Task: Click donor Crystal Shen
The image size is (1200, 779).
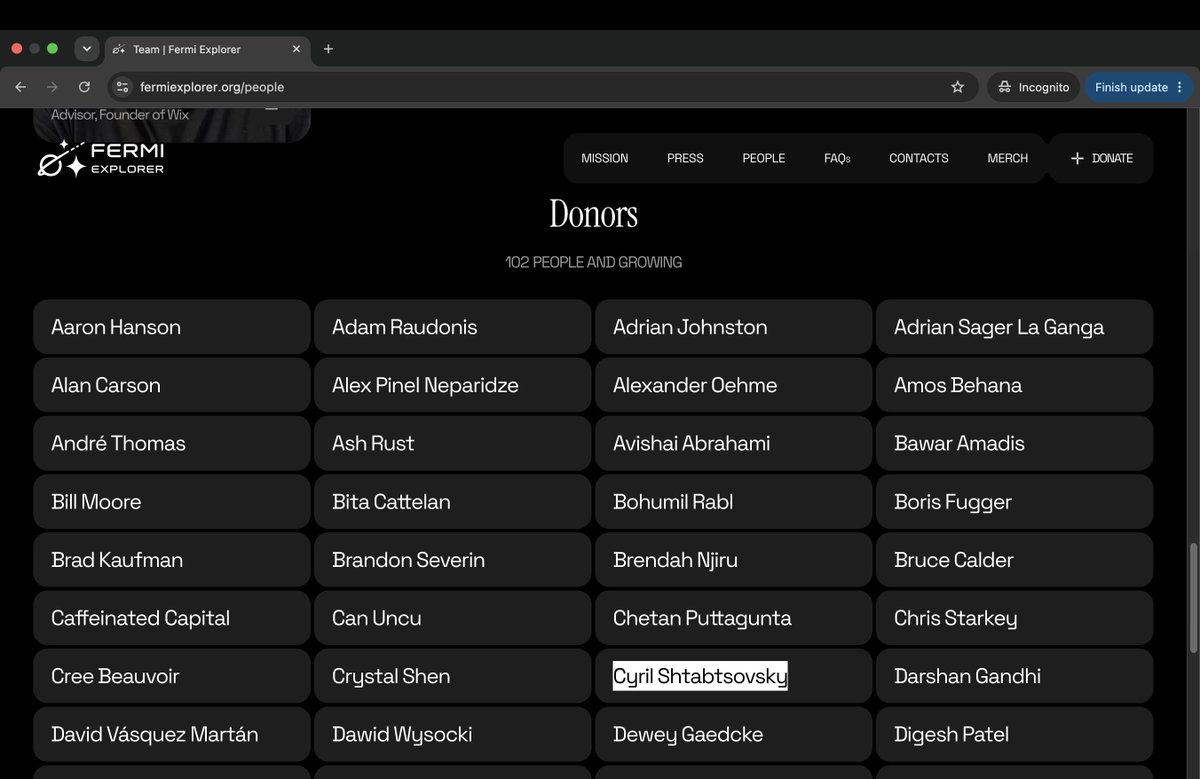Action: click(453, 676)
